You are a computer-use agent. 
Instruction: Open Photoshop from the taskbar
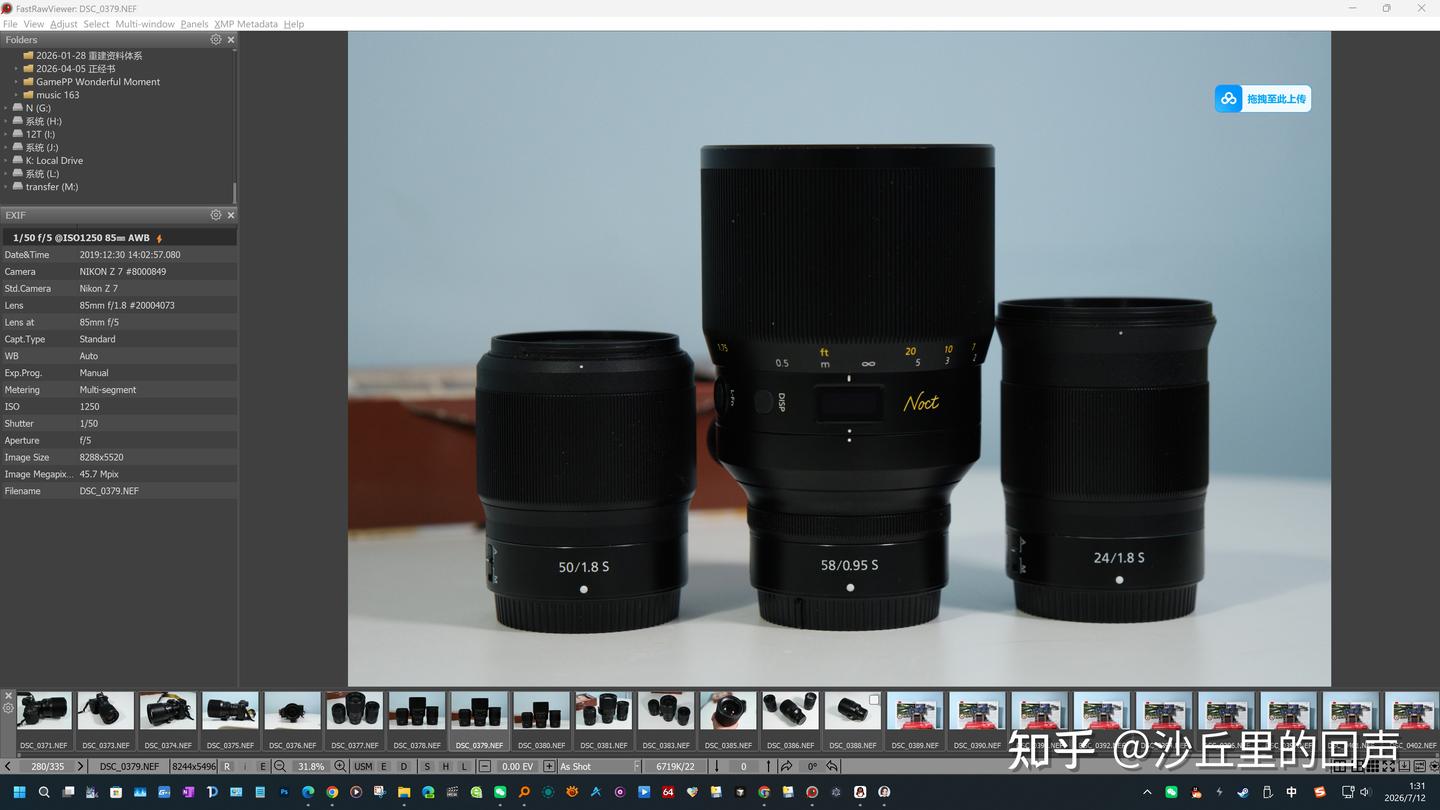point(284,792)
